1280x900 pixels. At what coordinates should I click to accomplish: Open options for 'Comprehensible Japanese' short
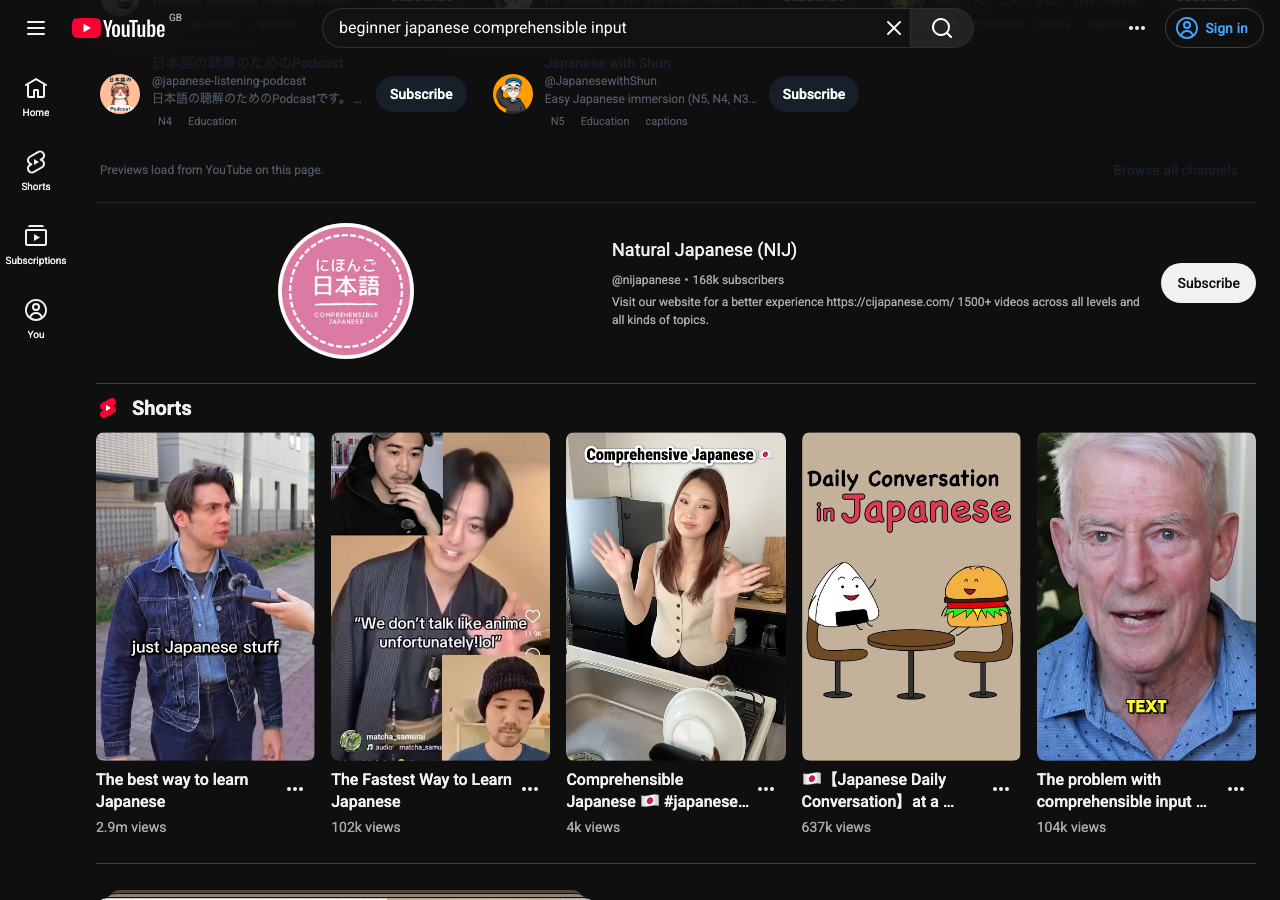pos(766,789)
